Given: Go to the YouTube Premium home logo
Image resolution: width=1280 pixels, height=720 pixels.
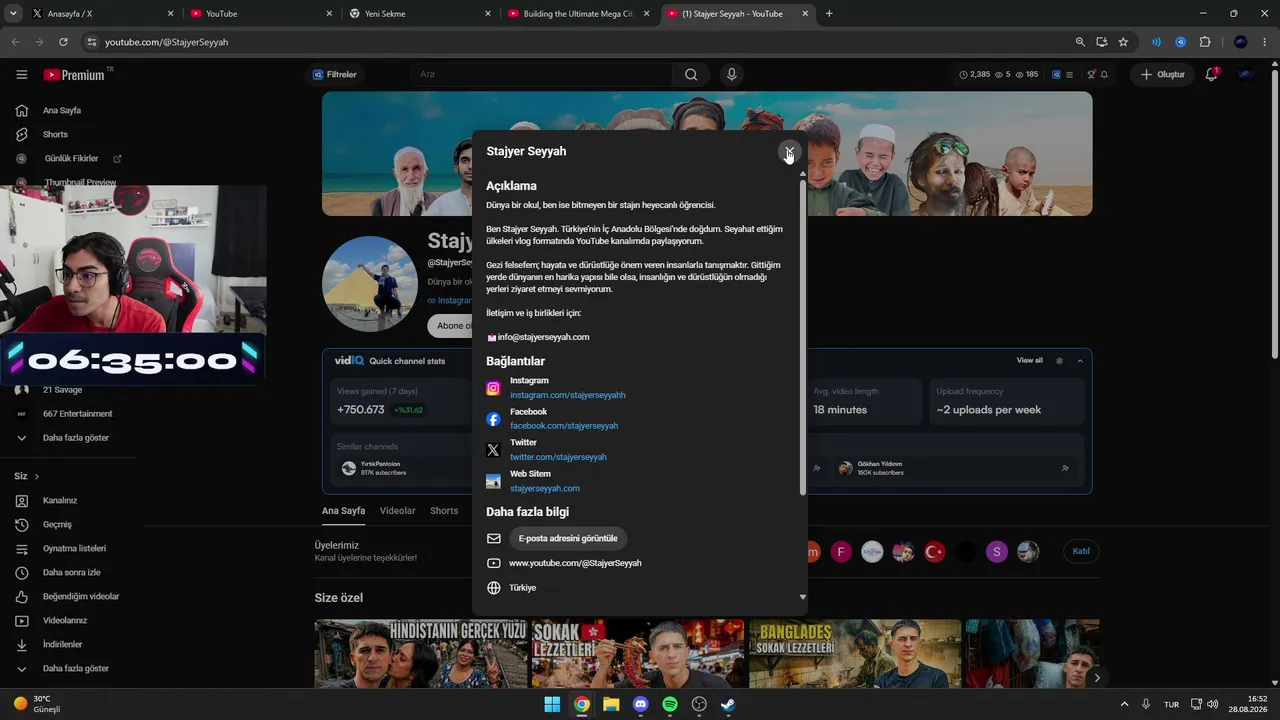Looking at the screenshot, I should 74,75.
